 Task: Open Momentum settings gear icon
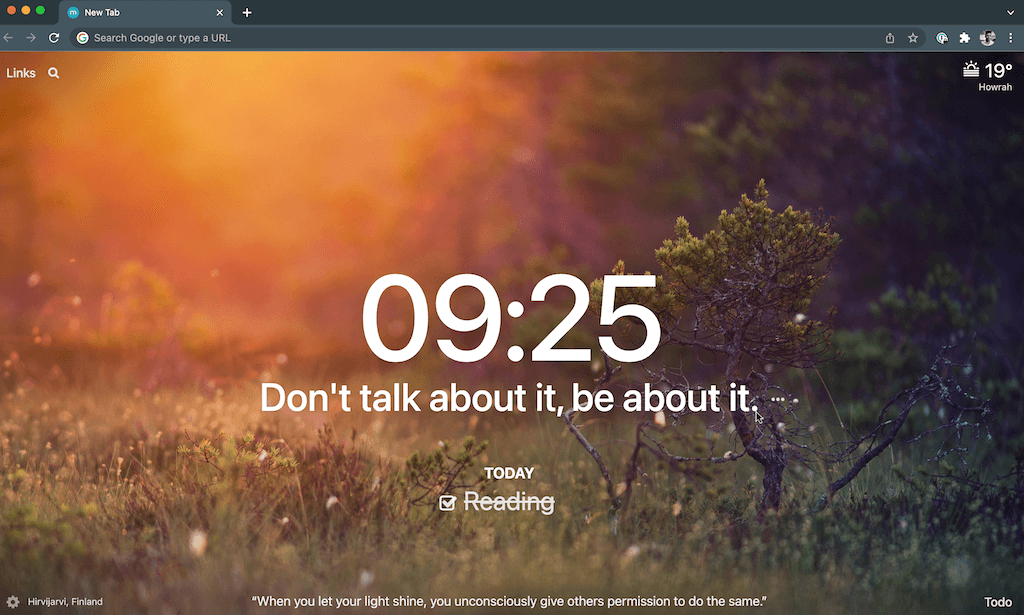click(12, 602)
